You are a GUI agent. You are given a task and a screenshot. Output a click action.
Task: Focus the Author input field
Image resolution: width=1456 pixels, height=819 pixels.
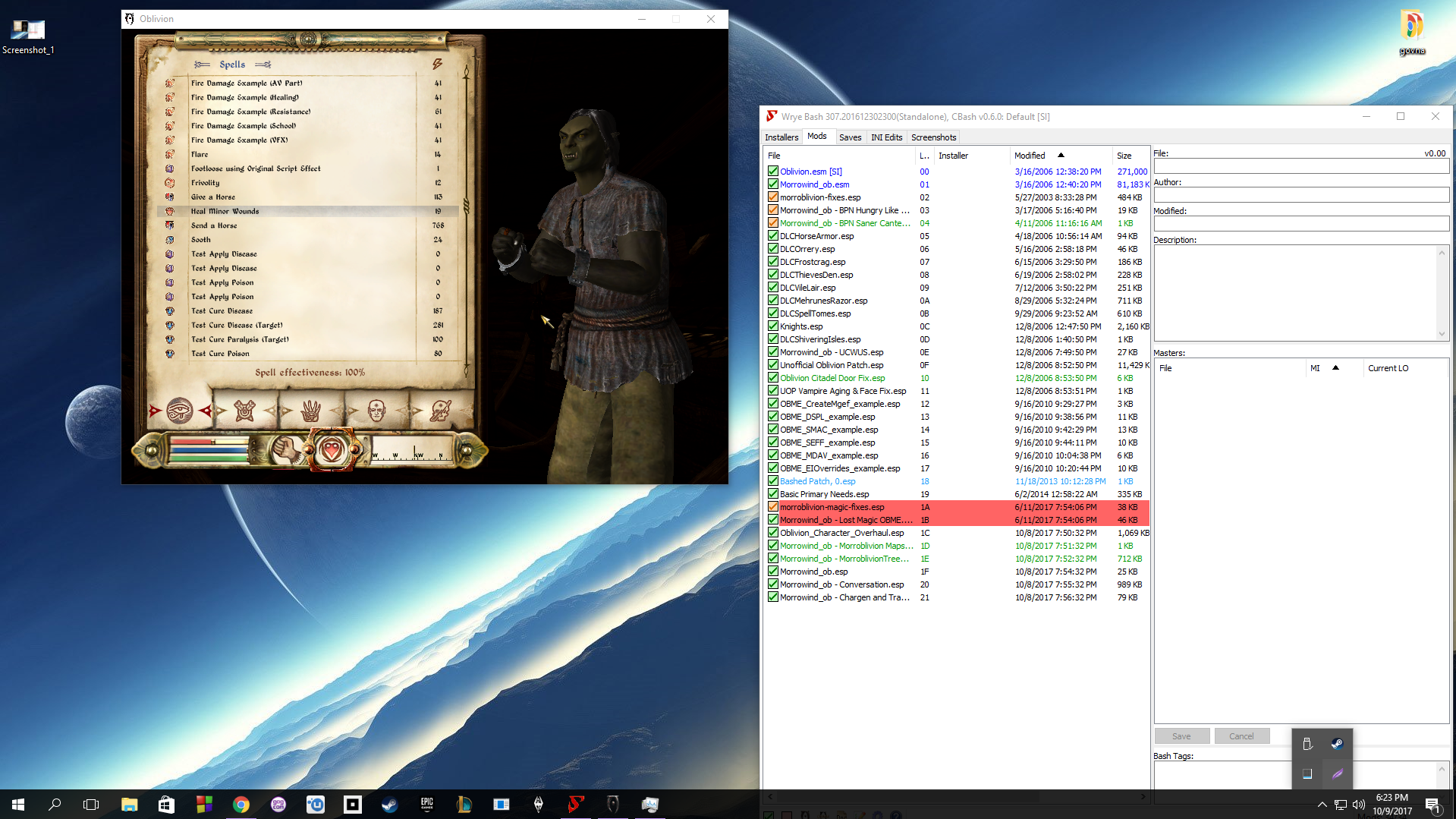[1300, 195]
